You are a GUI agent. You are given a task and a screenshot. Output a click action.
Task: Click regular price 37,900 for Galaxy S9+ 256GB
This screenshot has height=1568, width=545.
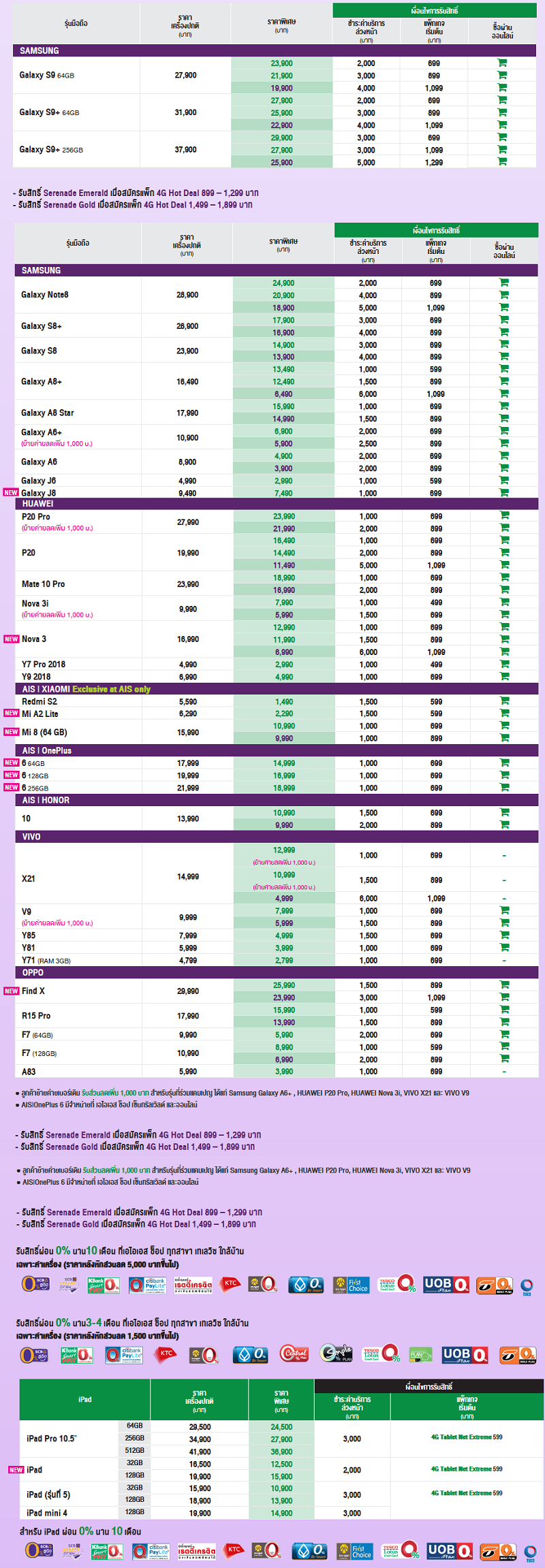(185, 150)
